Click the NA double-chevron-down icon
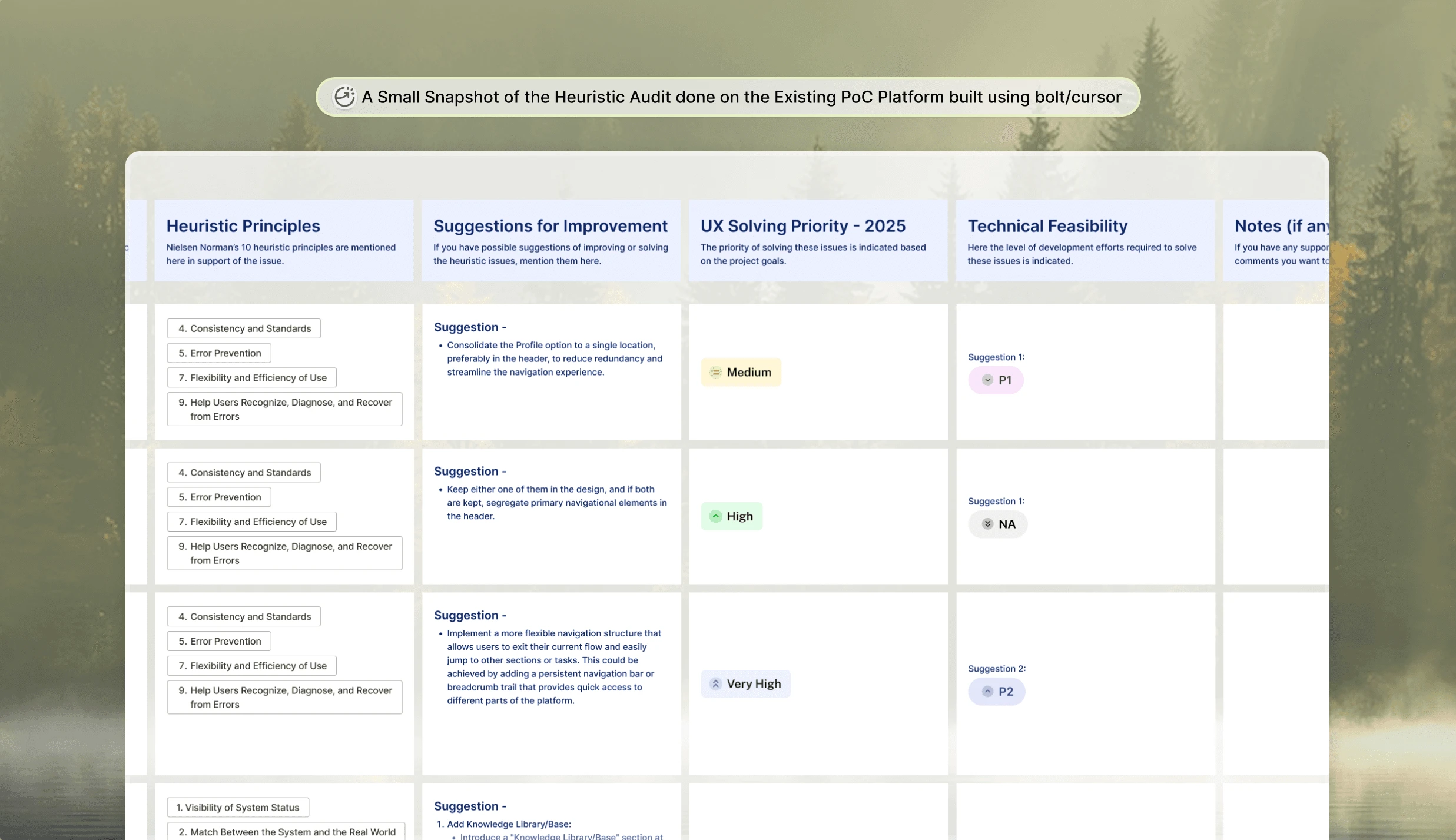This screenshot has height=840, width=1456. tap(987, 524)
